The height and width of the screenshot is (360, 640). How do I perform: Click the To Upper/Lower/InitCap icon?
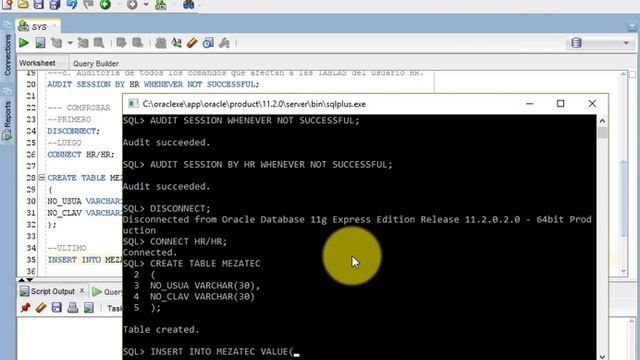click(176, 42)
